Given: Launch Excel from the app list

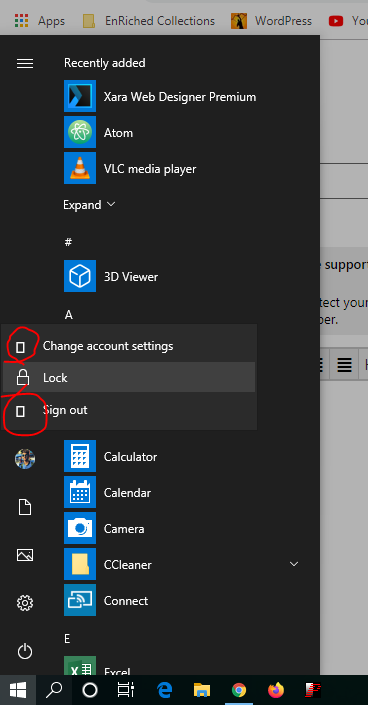Looking at the screenshot, I should click(x=98, y=666).
